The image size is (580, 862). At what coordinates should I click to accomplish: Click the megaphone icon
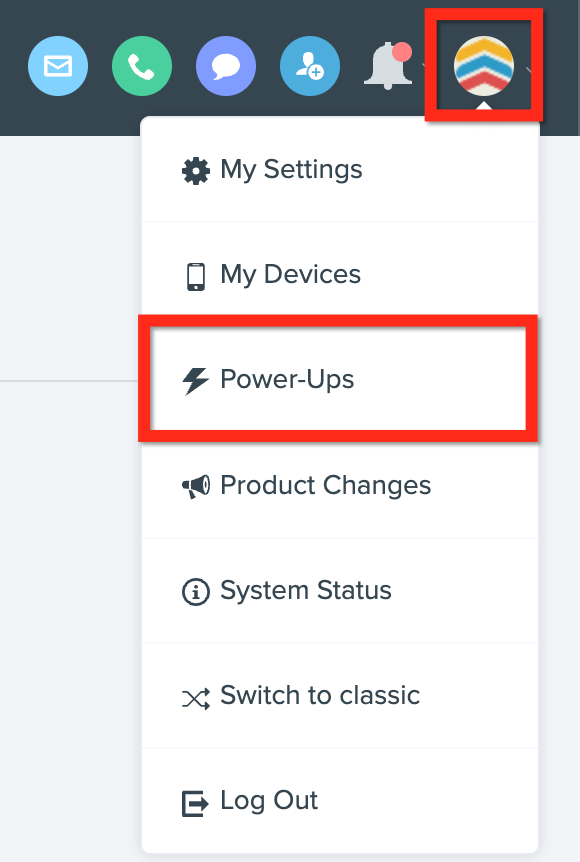(x=196, y=487)
